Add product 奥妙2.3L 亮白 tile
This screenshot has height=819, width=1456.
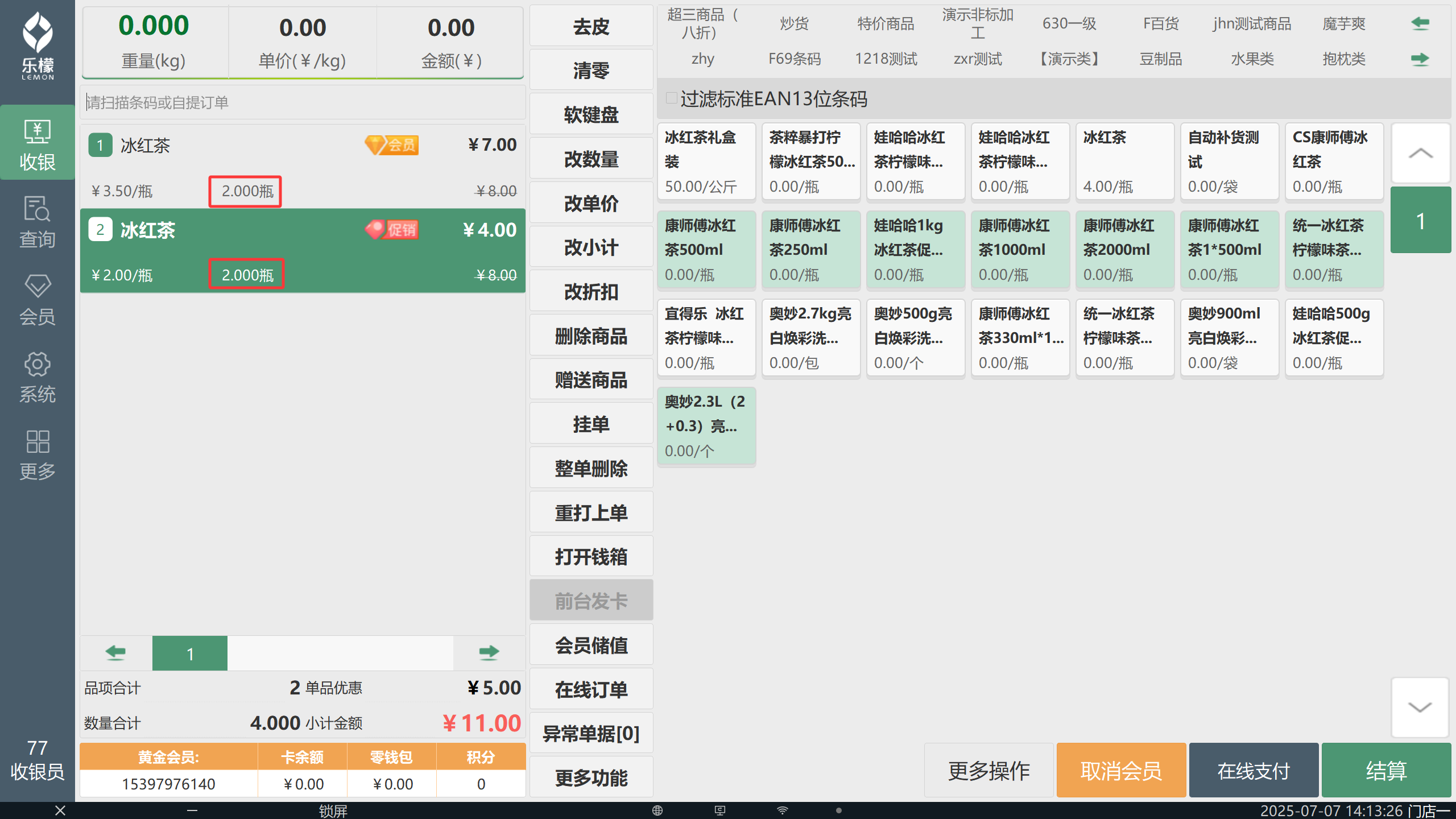point(706,426)
